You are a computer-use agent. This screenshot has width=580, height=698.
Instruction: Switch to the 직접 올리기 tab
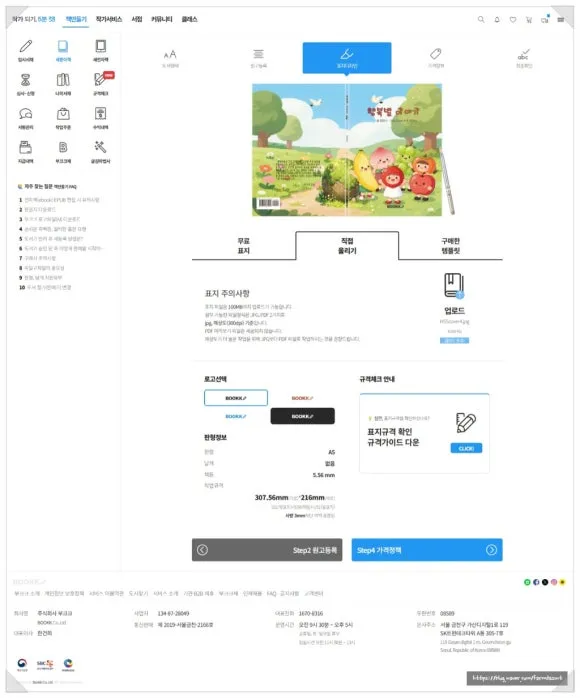[347, 246]
